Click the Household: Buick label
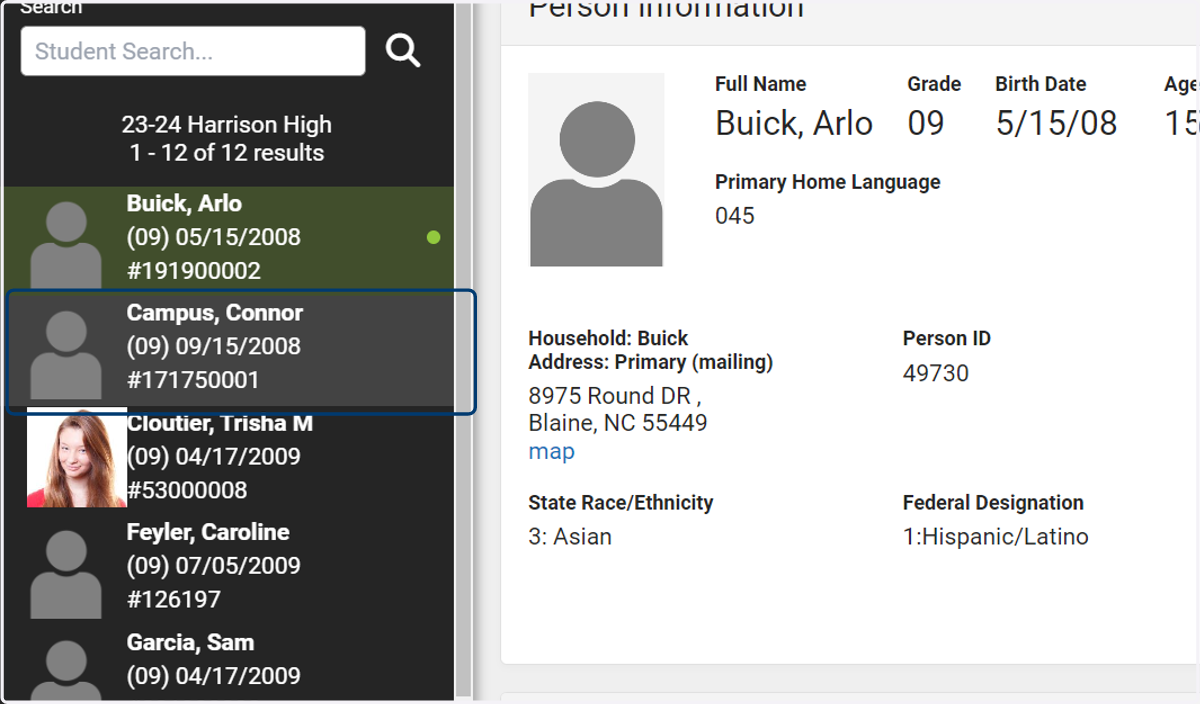 608,338
